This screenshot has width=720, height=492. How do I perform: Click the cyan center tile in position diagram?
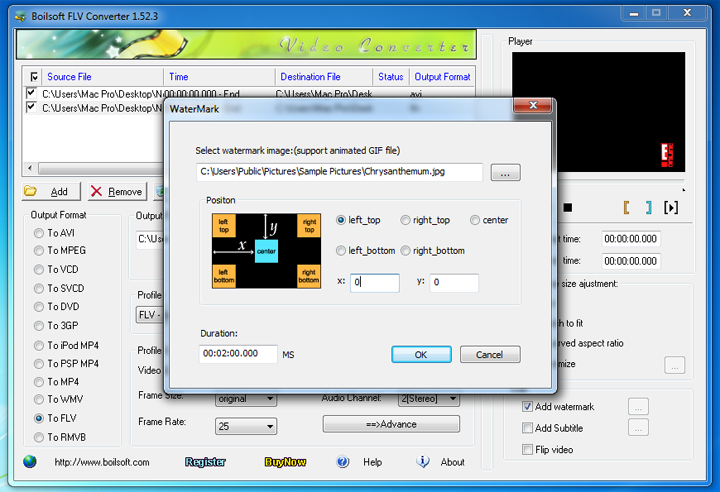point(266,251)
